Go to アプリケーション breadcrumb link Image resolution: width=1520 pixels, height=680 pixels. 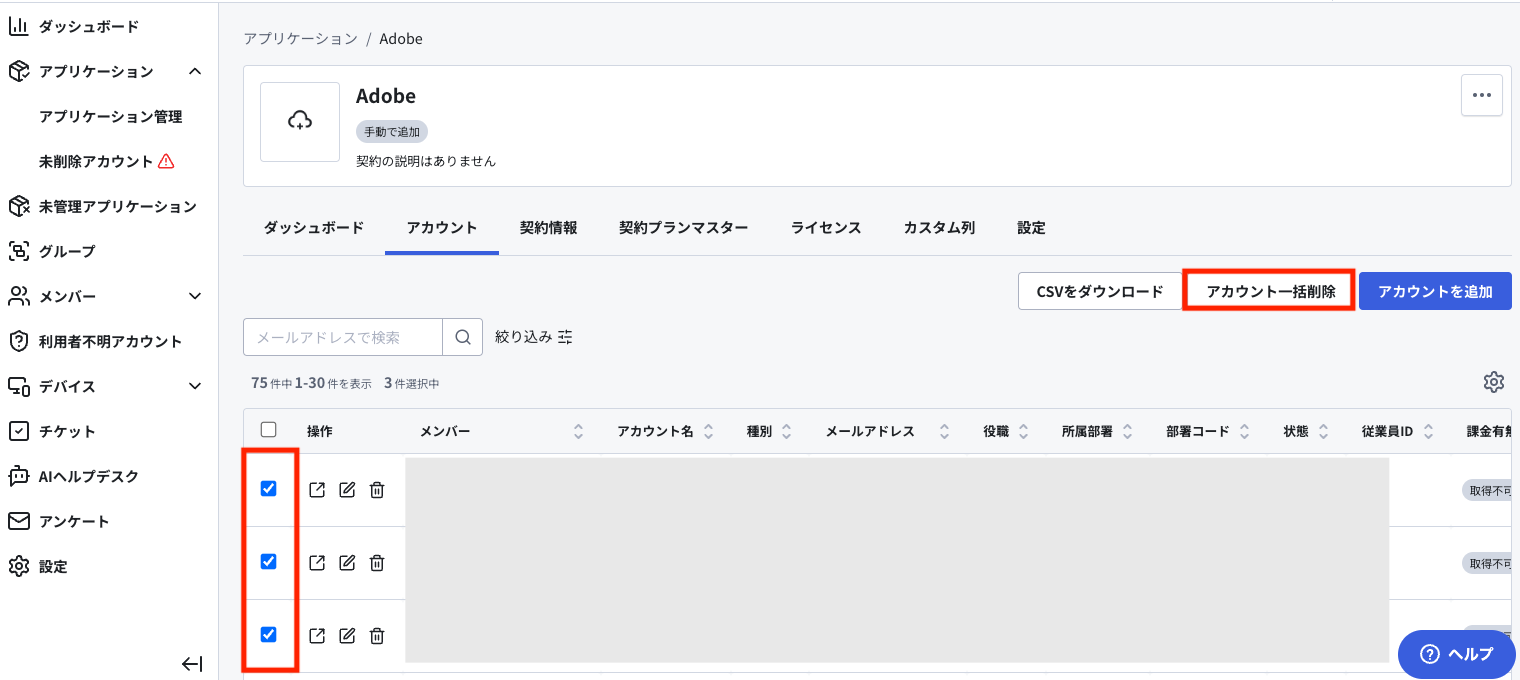(300, 39)
